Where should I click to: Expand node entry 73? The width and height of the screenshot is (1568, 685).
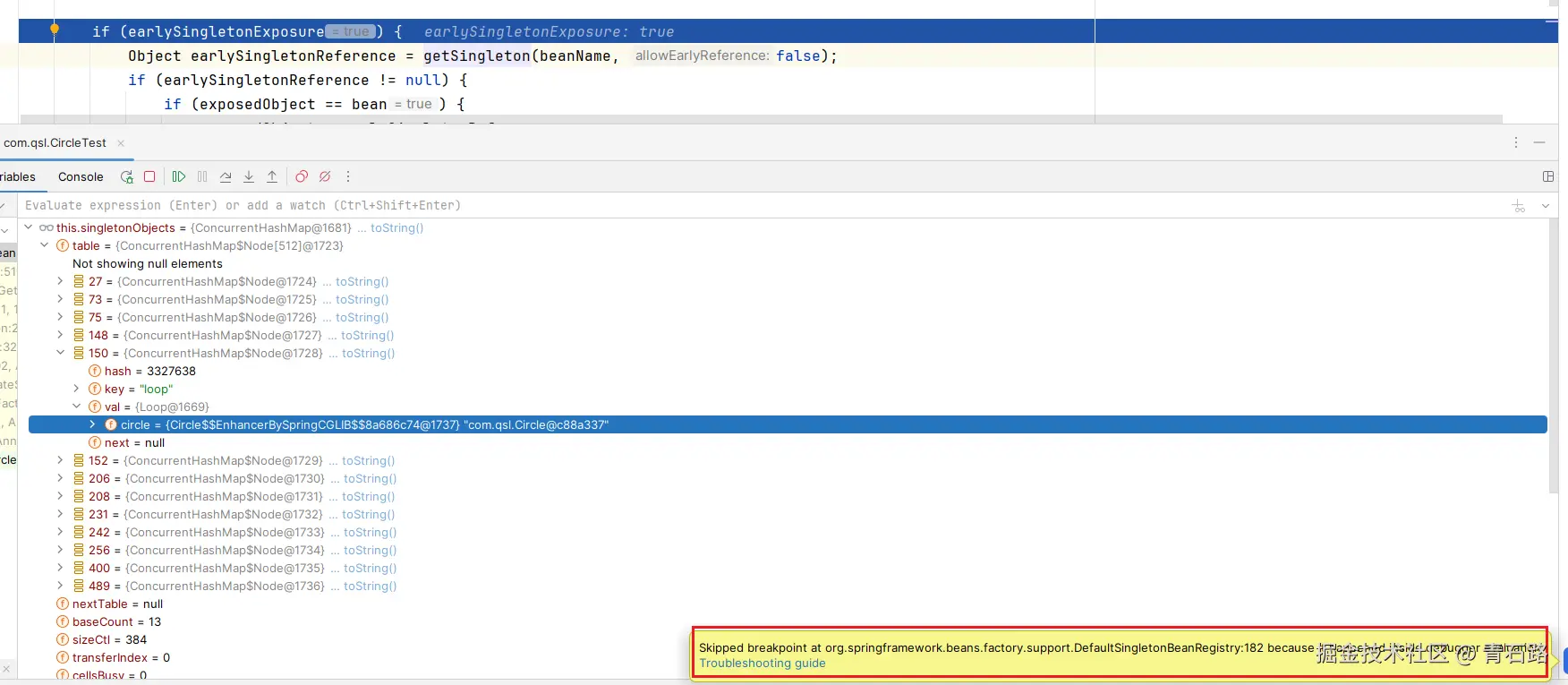pos(60,299)
